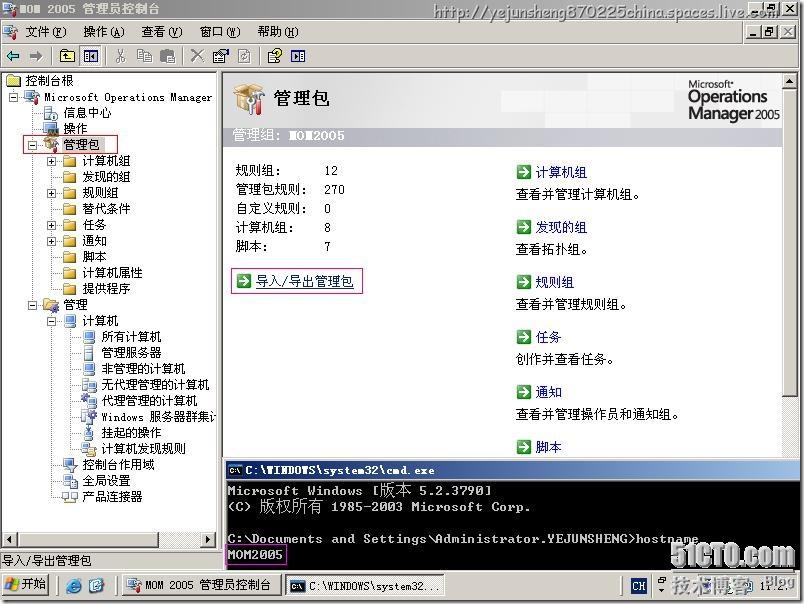Click the Copy toolbar icon
The image size is (804, 604).
pyautogui.click(x=144, y=56)
